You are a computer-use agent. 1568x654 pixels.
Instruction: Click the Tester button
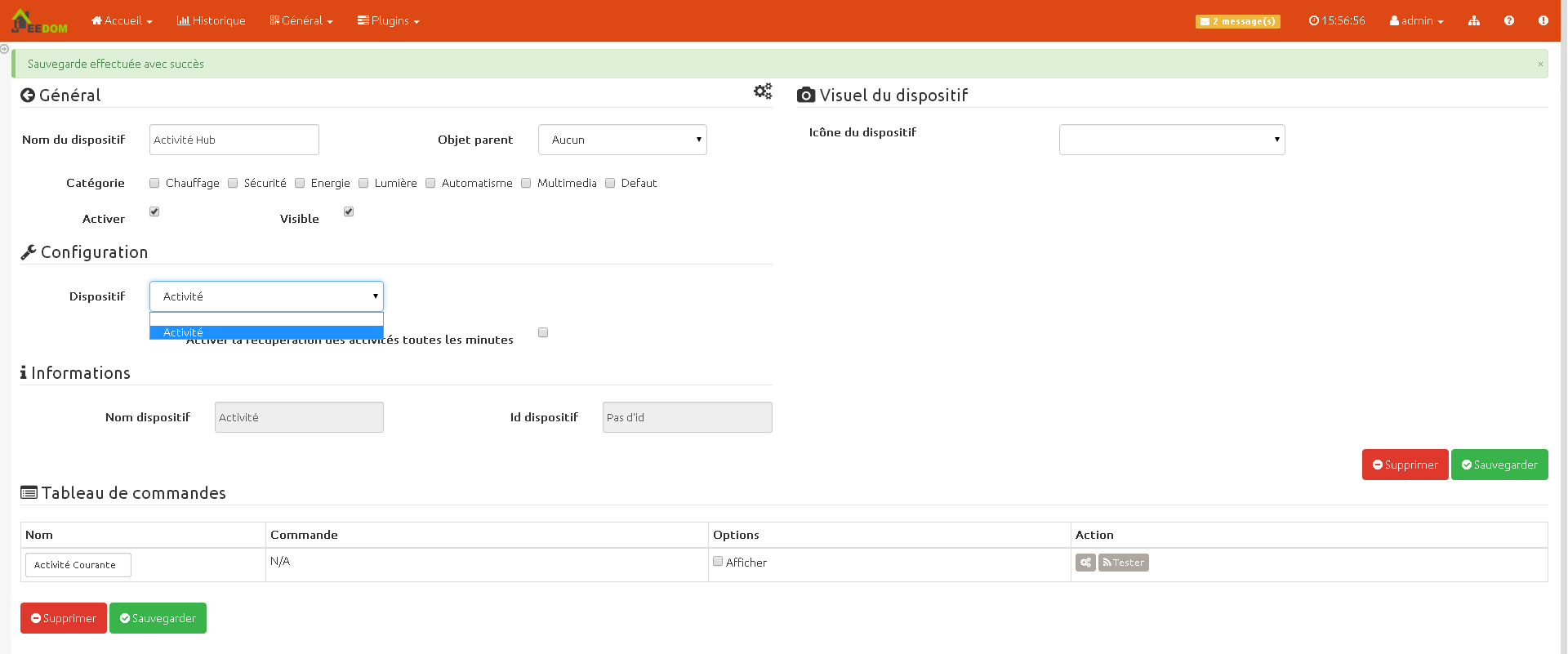(1124, 563)
